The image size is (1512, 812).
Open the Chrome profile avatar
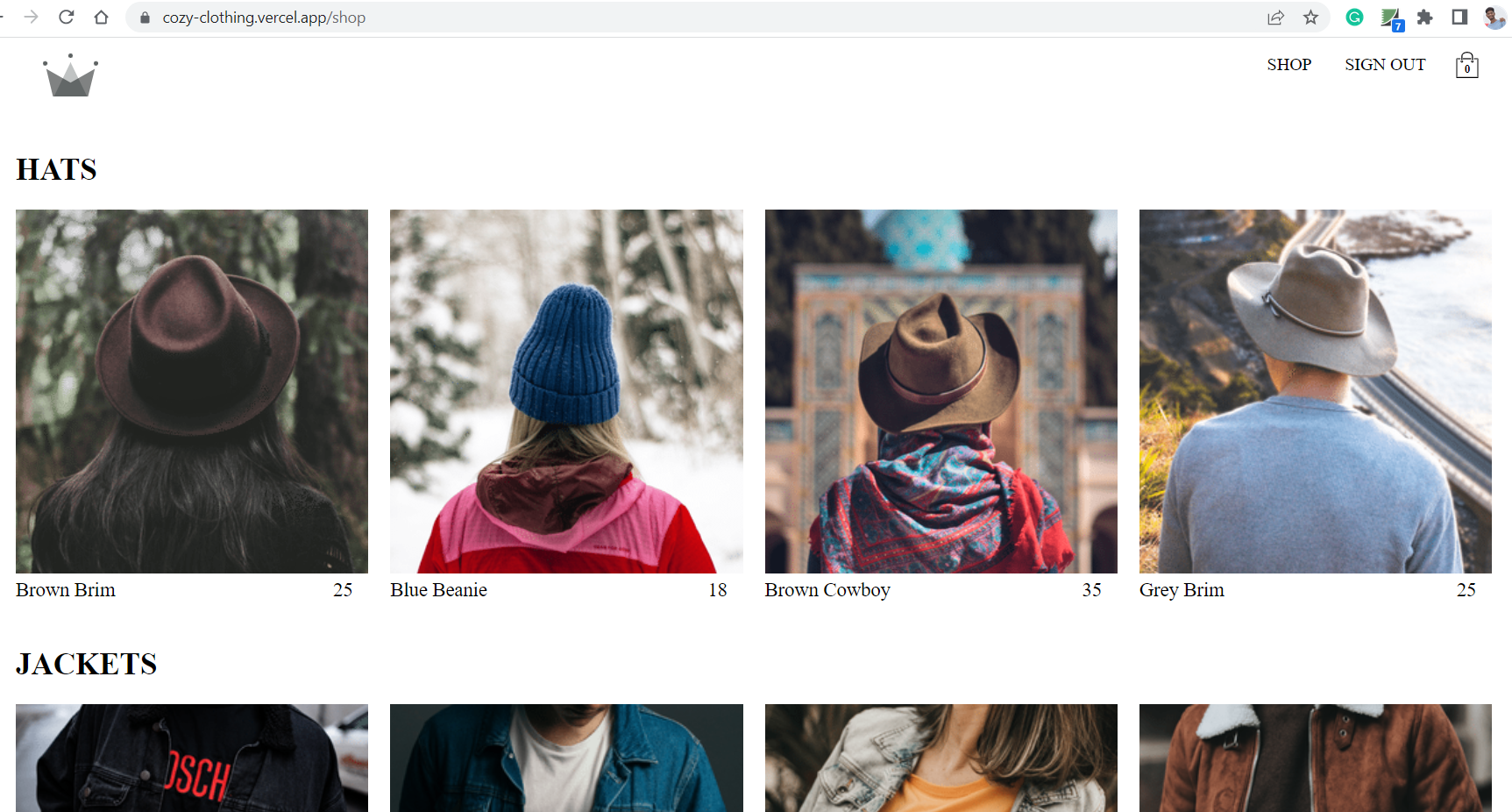pyautogui.click(x=1494, y=18)
